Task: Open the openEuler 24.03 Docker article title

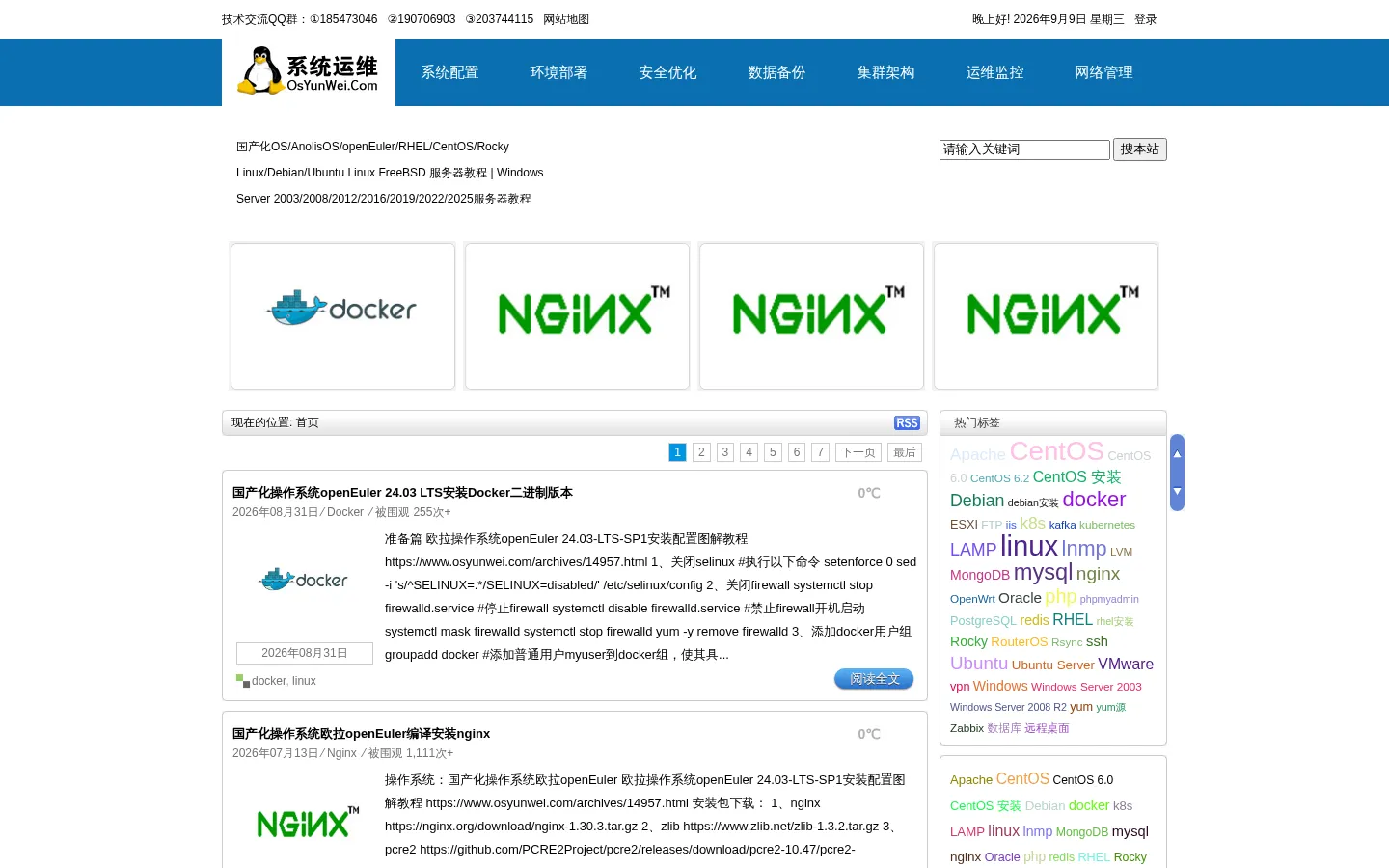Action: [x=402, y=493]
